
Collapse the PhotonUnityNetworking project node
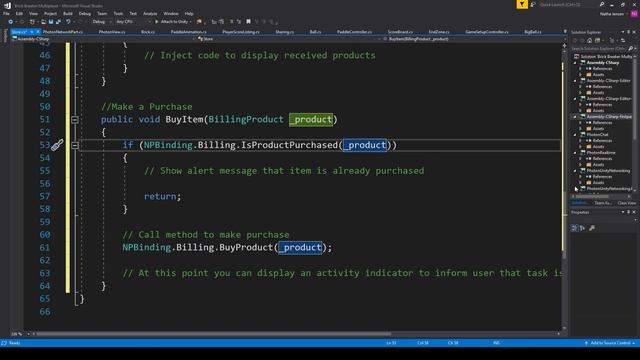(x=575, y=171)
